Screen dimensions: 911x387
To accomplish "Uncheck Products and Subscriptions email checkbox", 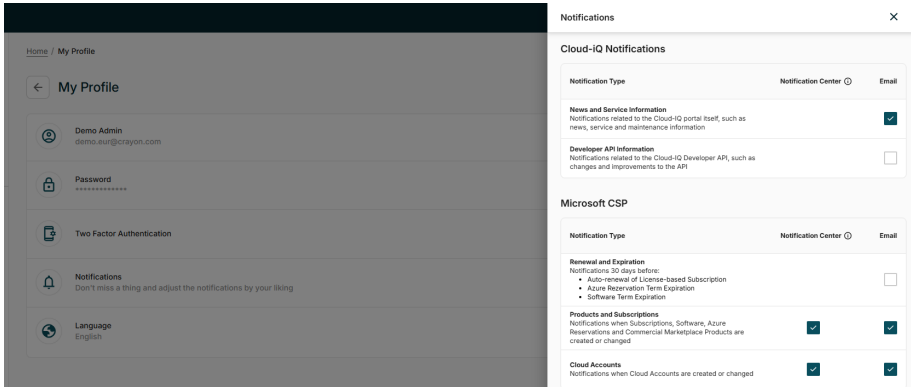I will click(890, 328).
